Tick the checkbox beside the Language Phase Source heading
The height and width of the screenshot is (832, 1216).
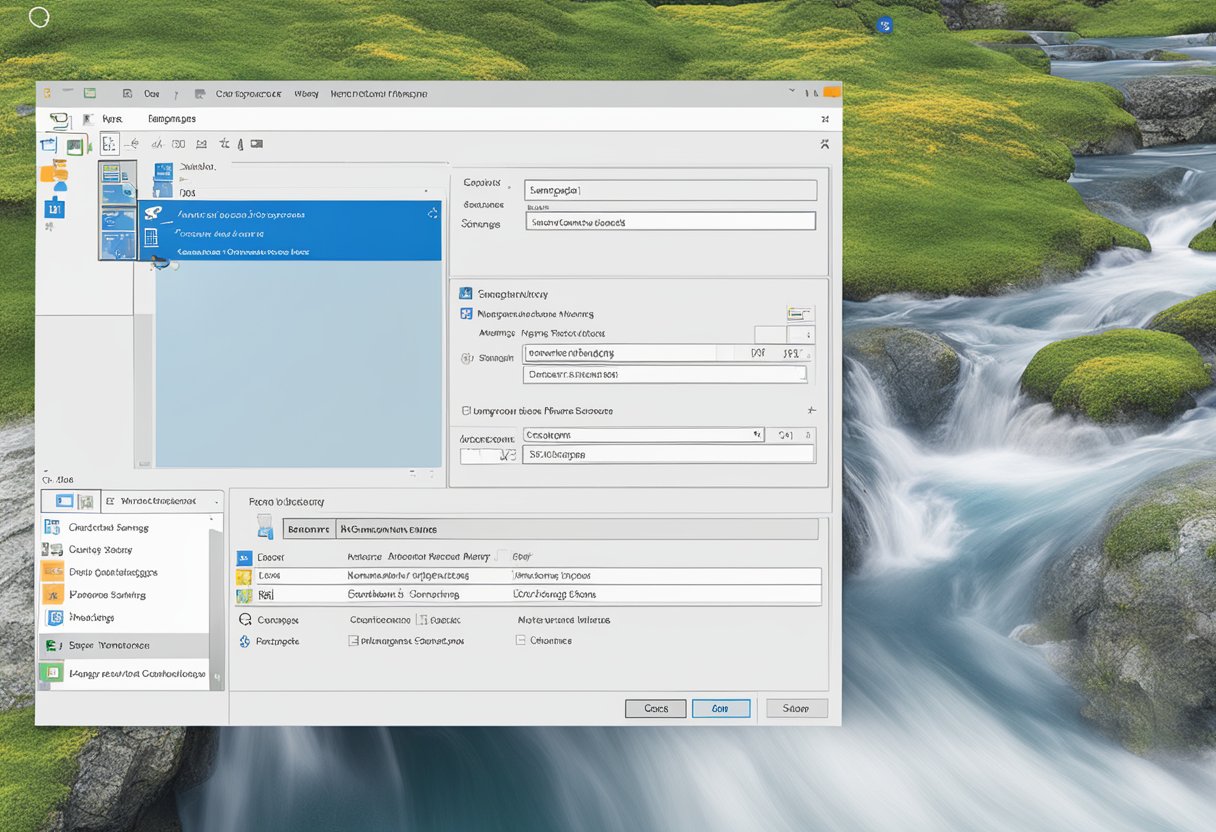465,410
